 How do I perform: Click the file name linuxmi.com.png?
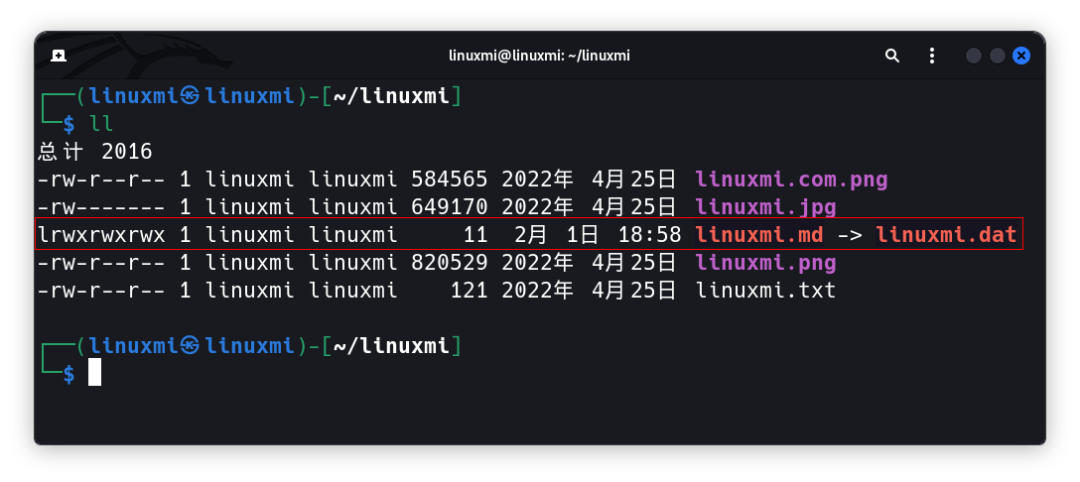[x=791, y=180]
